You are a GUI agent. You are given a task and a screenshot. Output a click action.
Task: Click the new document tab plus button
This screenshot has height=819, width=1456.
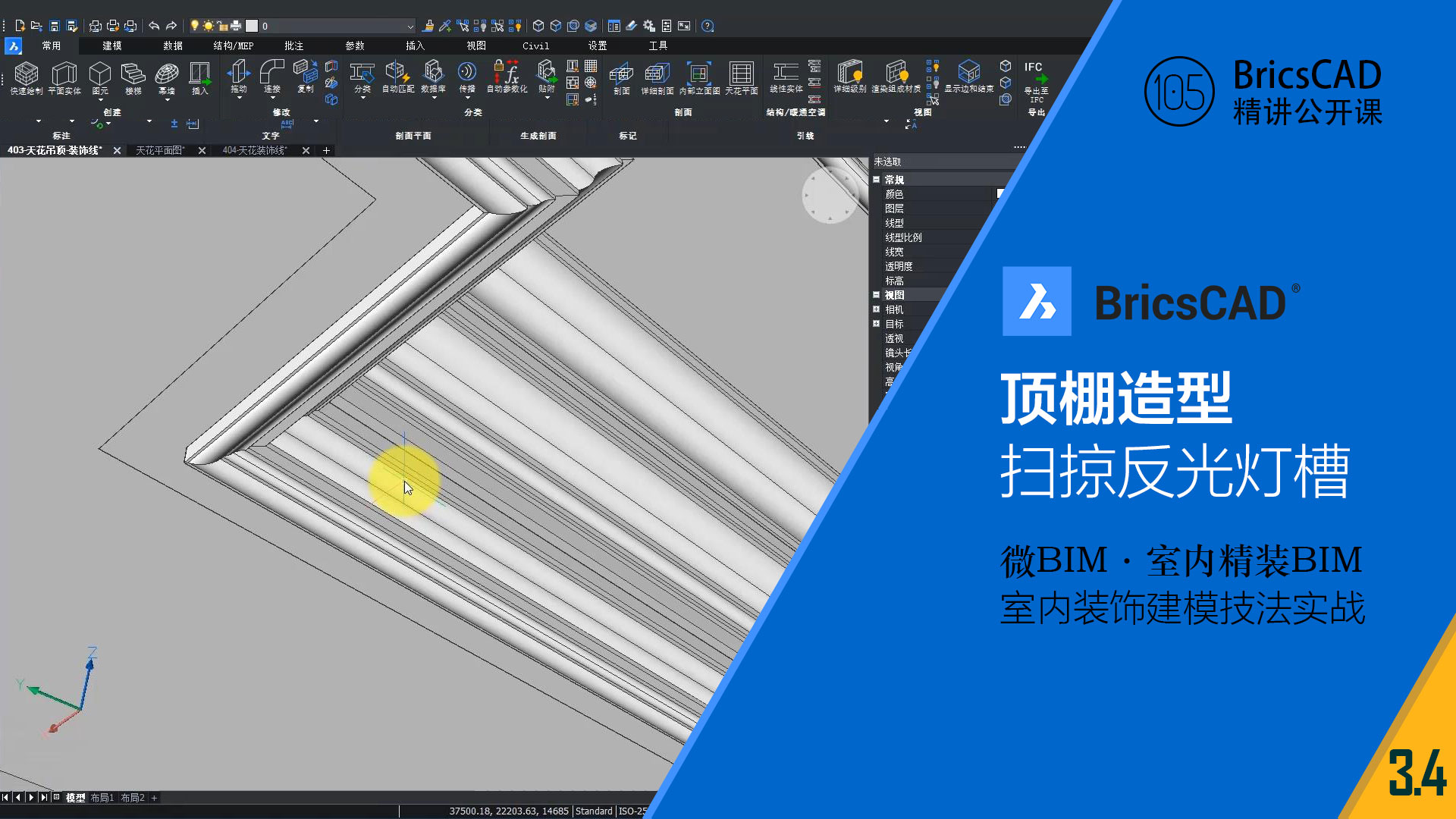[x=327, y=150]
